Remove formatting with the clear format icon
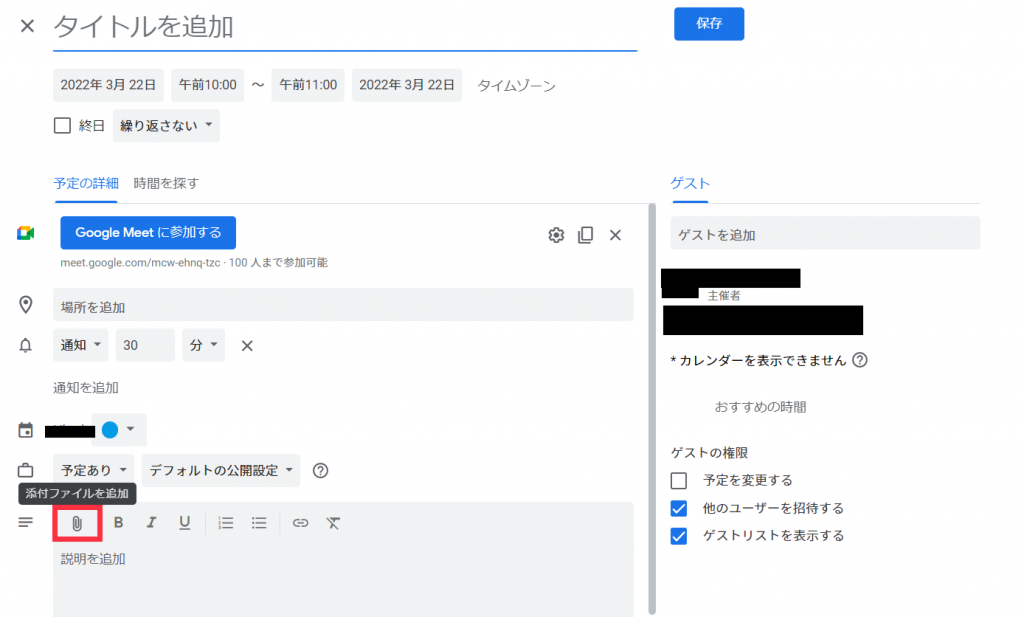 (334, 523)
